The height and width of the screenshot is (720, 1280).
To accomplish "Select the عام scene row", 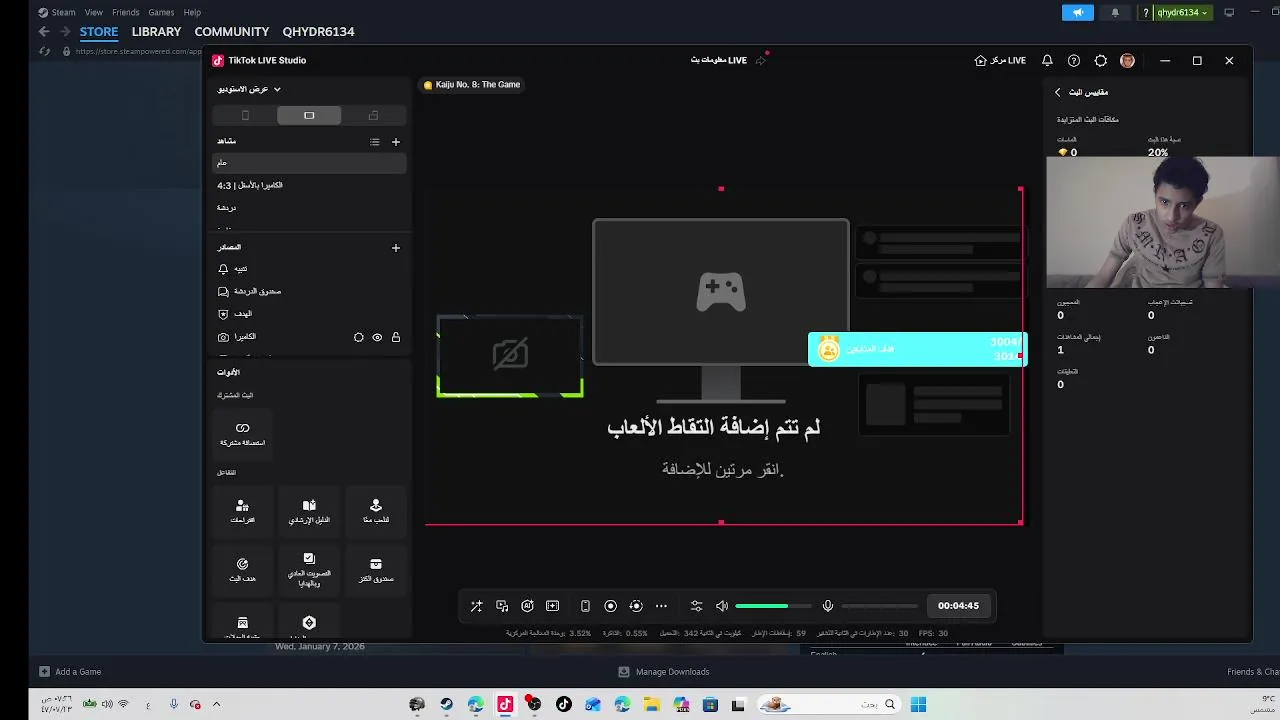I will click(x=309, y=162).
